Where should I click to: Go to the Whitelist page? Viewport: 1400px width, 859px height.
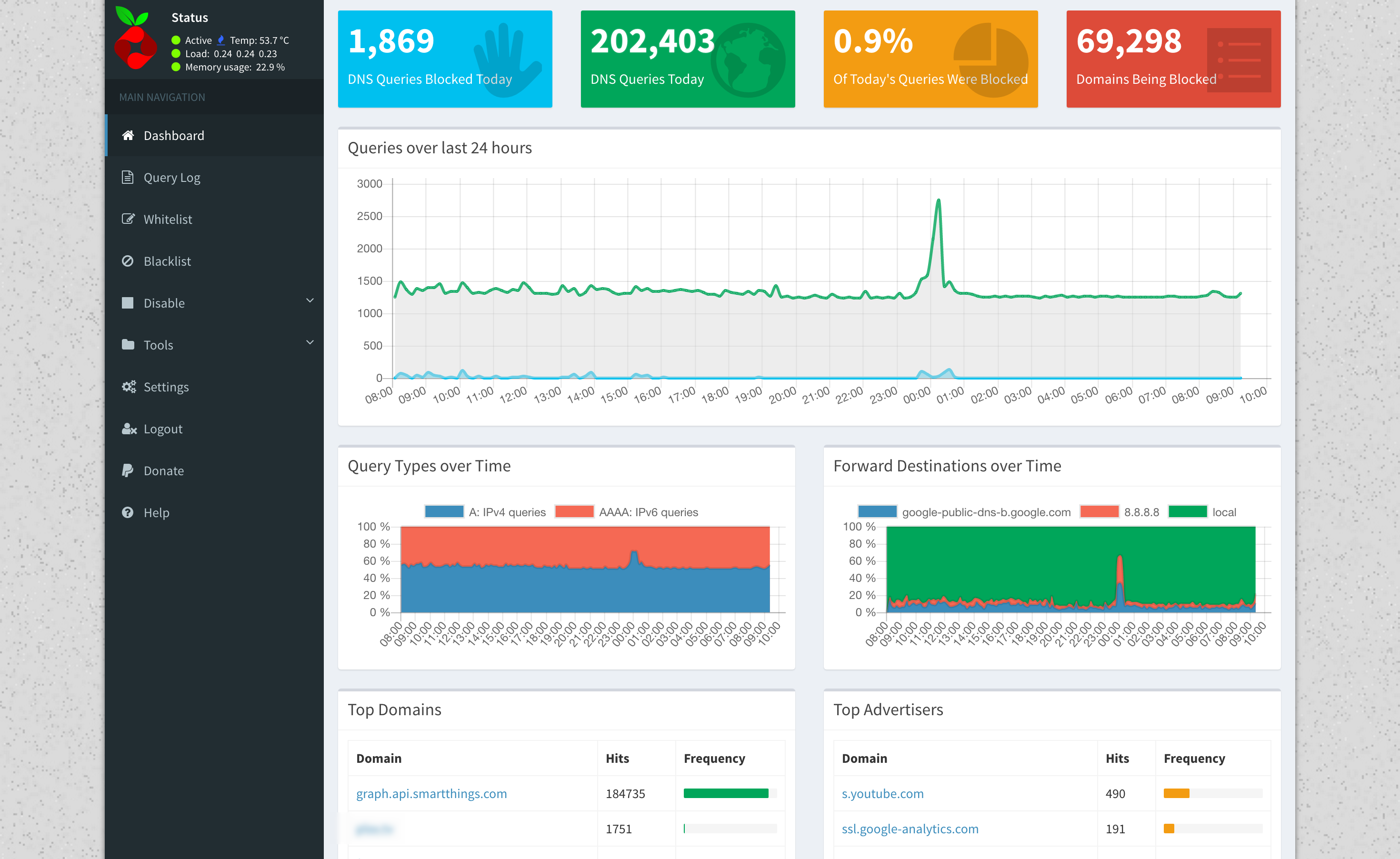(215, 220)
